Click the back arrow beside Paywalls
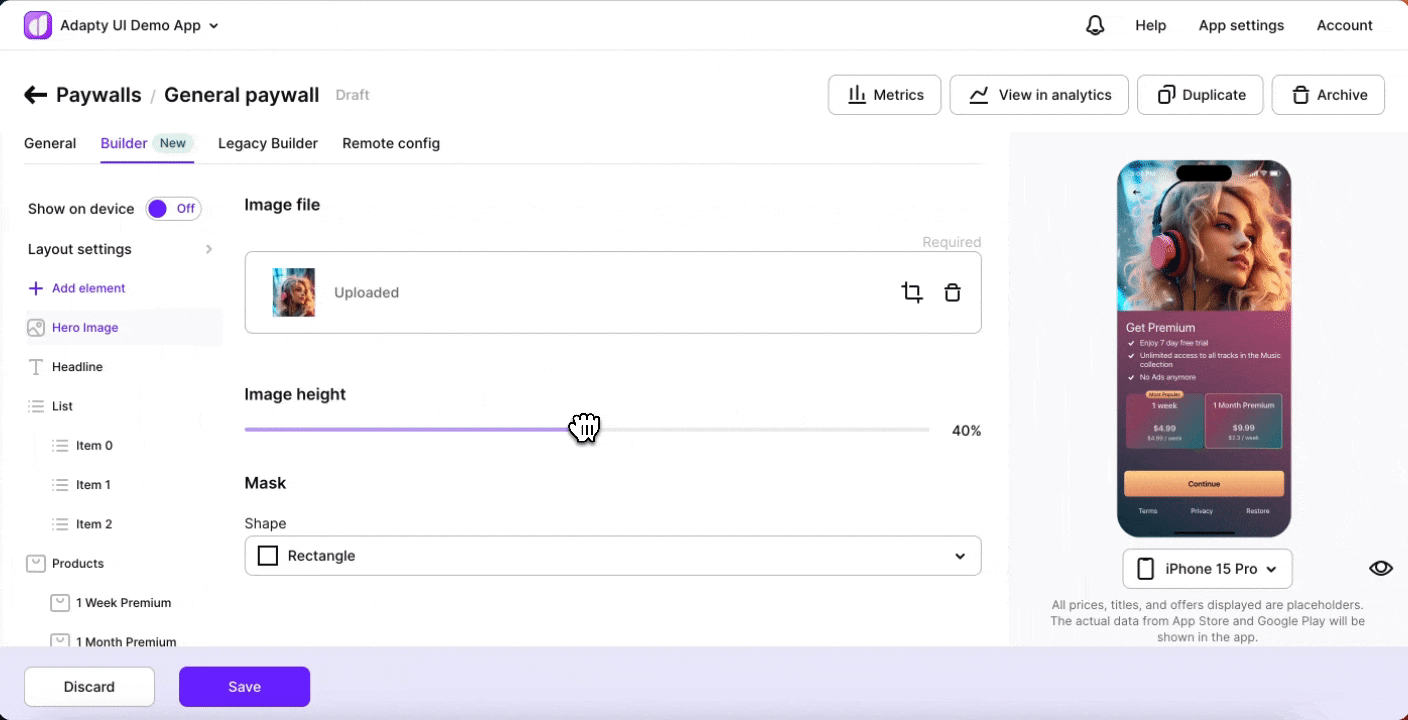 (36, 95)
